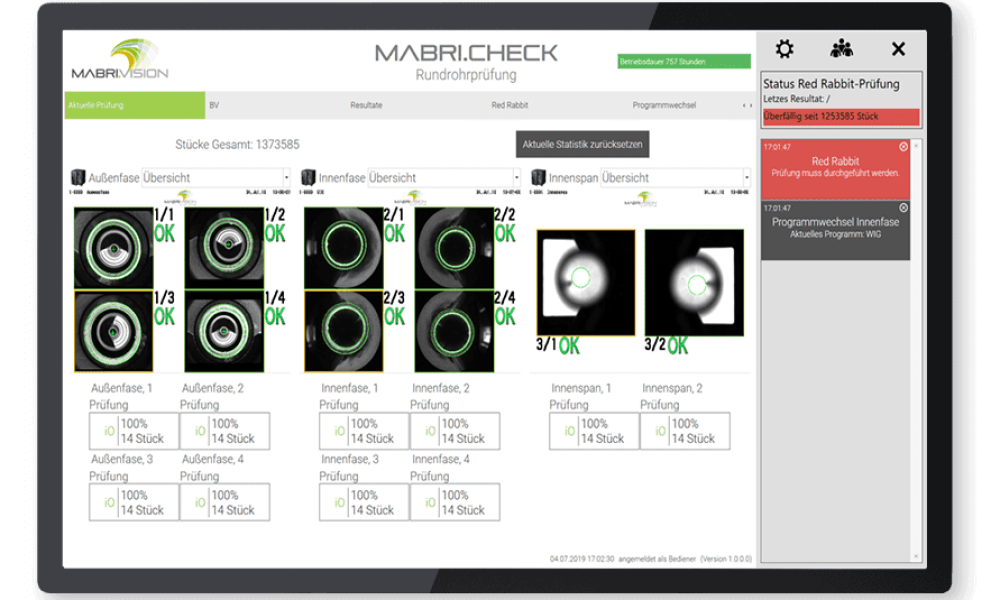
Task: Switch to the Resultate tab
Action: (366, 105)
